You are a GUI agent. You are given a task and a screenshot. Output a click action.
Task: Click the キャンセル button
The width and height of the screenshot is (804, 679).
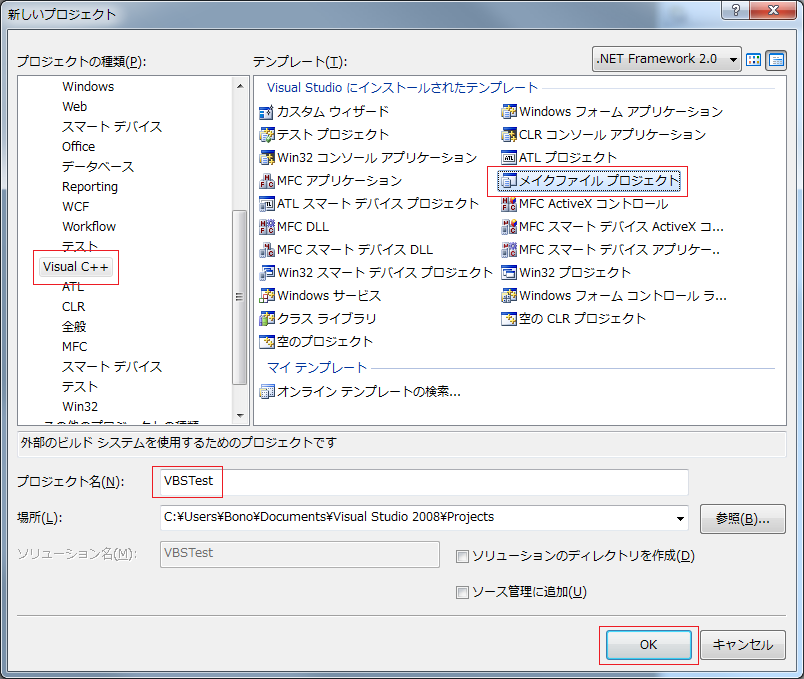click(743, 645)
